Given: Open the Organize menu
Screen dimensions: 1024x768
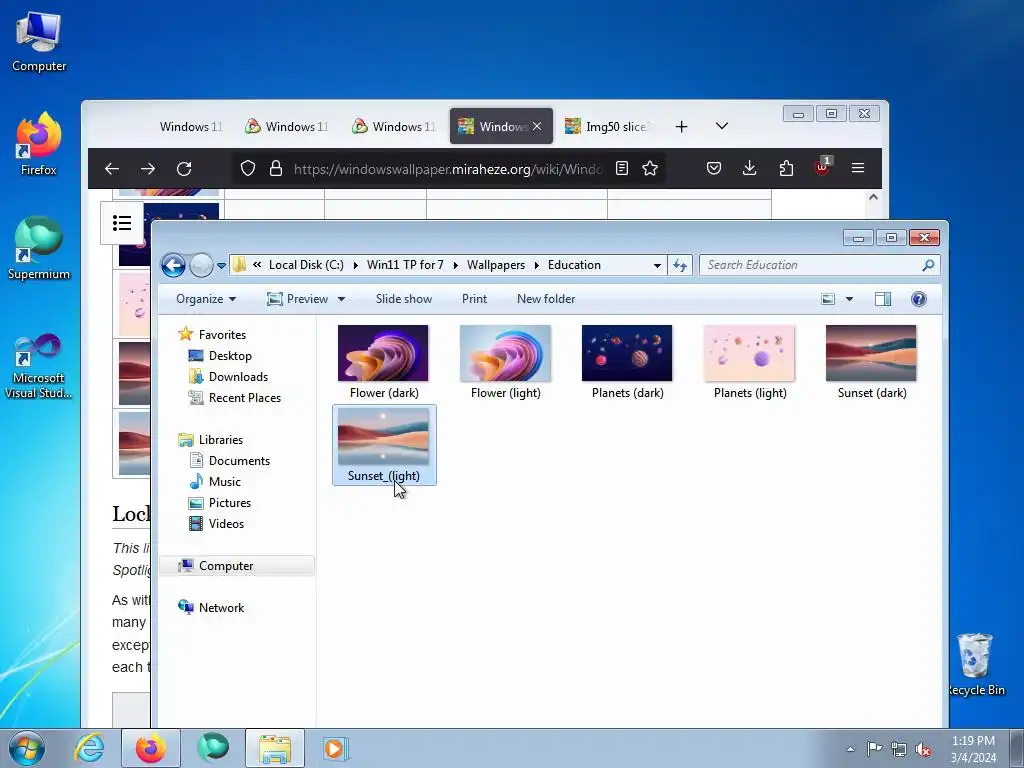Looking at the screenshot, I should pyautogui.click(x=206, y=299).
